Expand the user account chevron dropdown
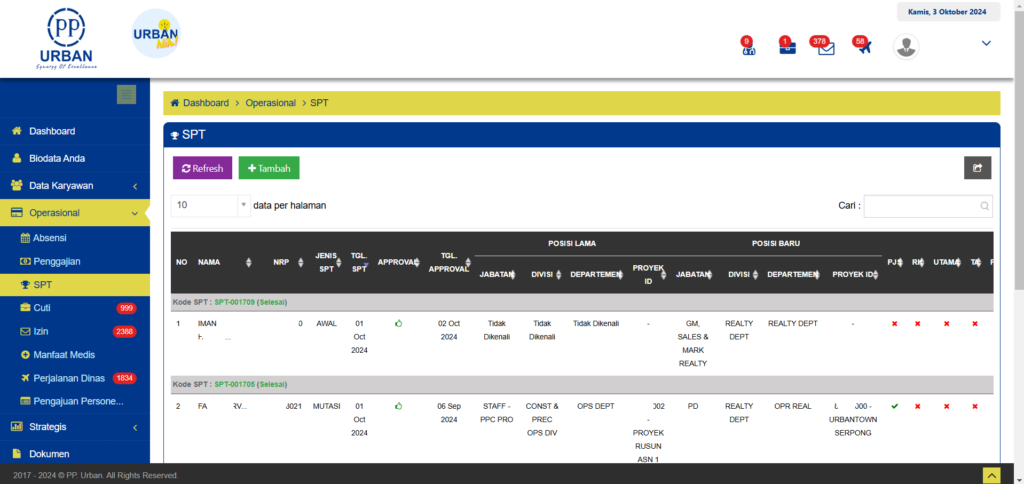 click(986, 43)
